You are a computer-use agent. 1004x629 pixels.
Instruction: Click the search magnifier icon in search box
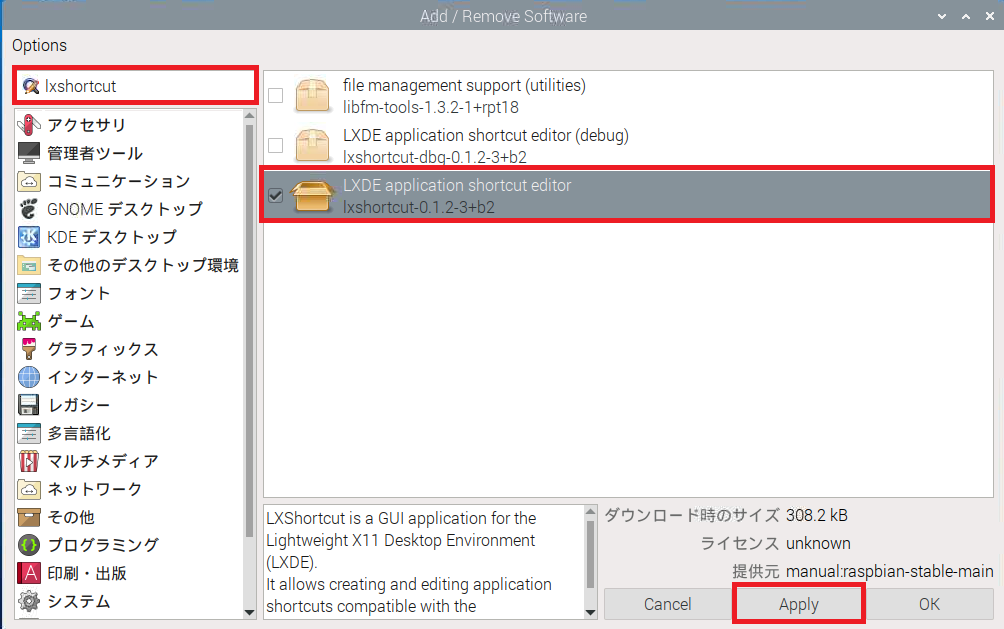pos(30,86)
